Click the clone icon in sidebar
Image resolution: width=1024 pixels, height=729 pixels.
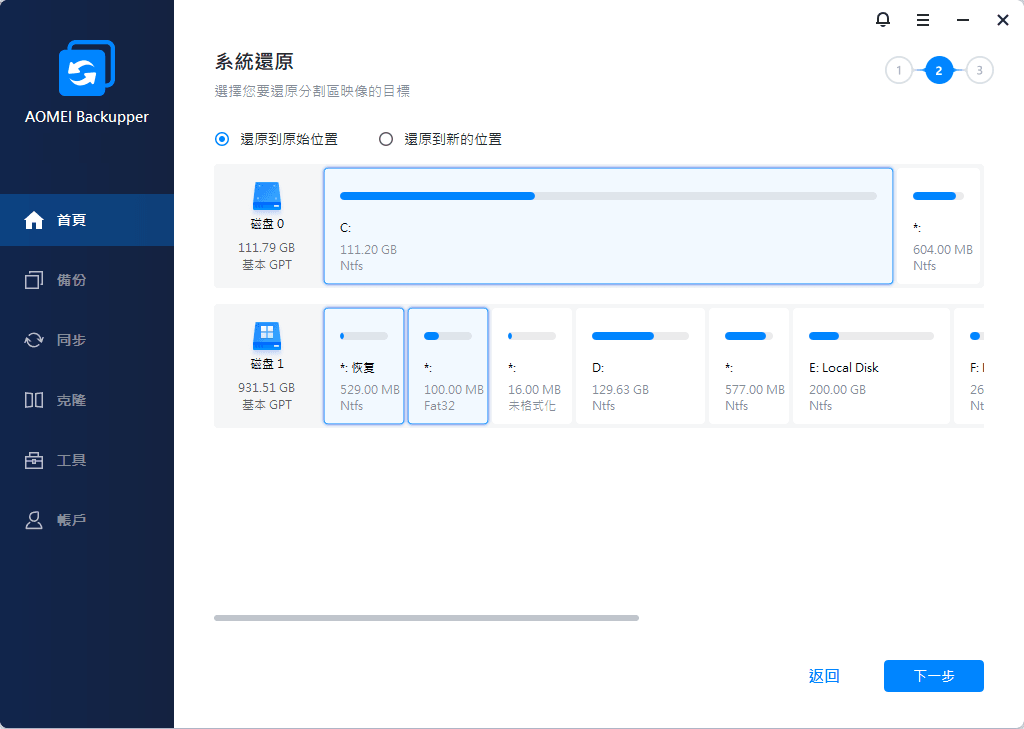(x=34, y=400)
